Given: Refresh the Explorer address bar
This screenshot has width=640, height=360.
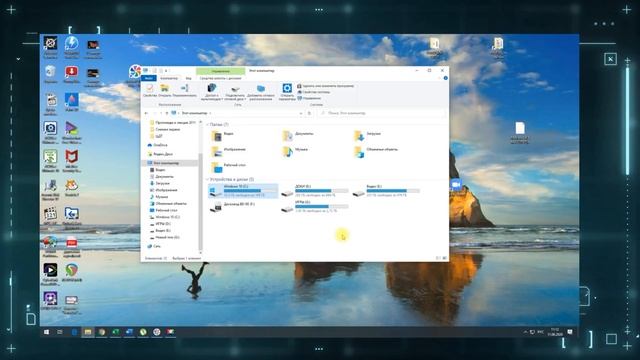Looking at the screenshot, I should pos(309,113).
